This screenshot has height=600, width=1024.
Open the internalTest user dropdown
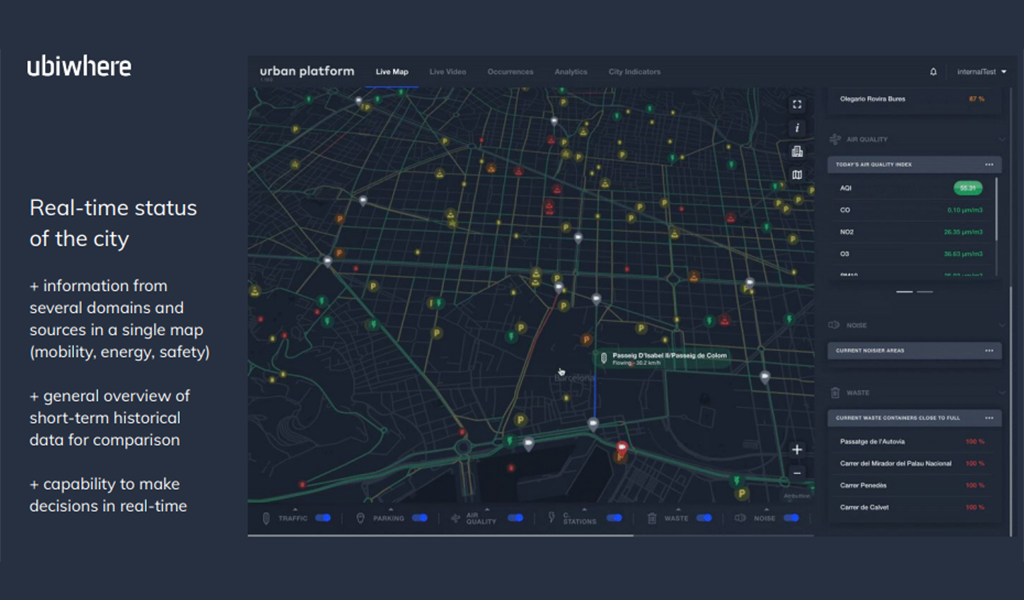[x=982, y=72]
